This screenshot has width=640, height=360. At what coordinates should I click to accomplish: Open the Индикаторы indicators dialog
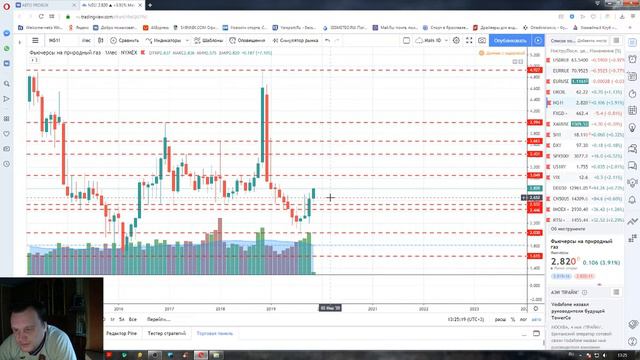point(163,40)
